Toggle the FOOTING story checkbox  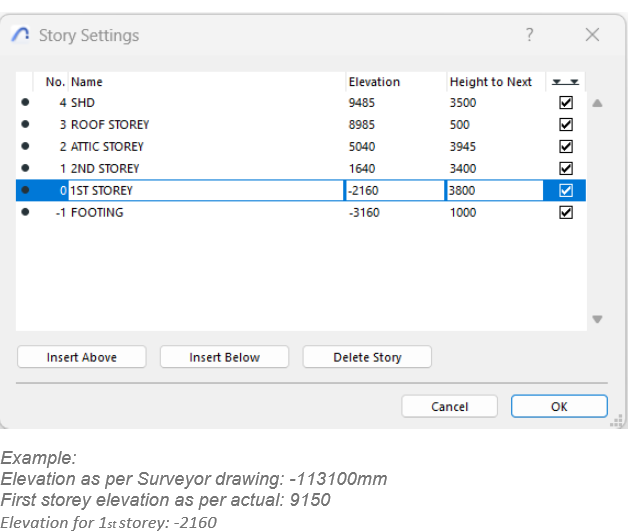(565, 213)
